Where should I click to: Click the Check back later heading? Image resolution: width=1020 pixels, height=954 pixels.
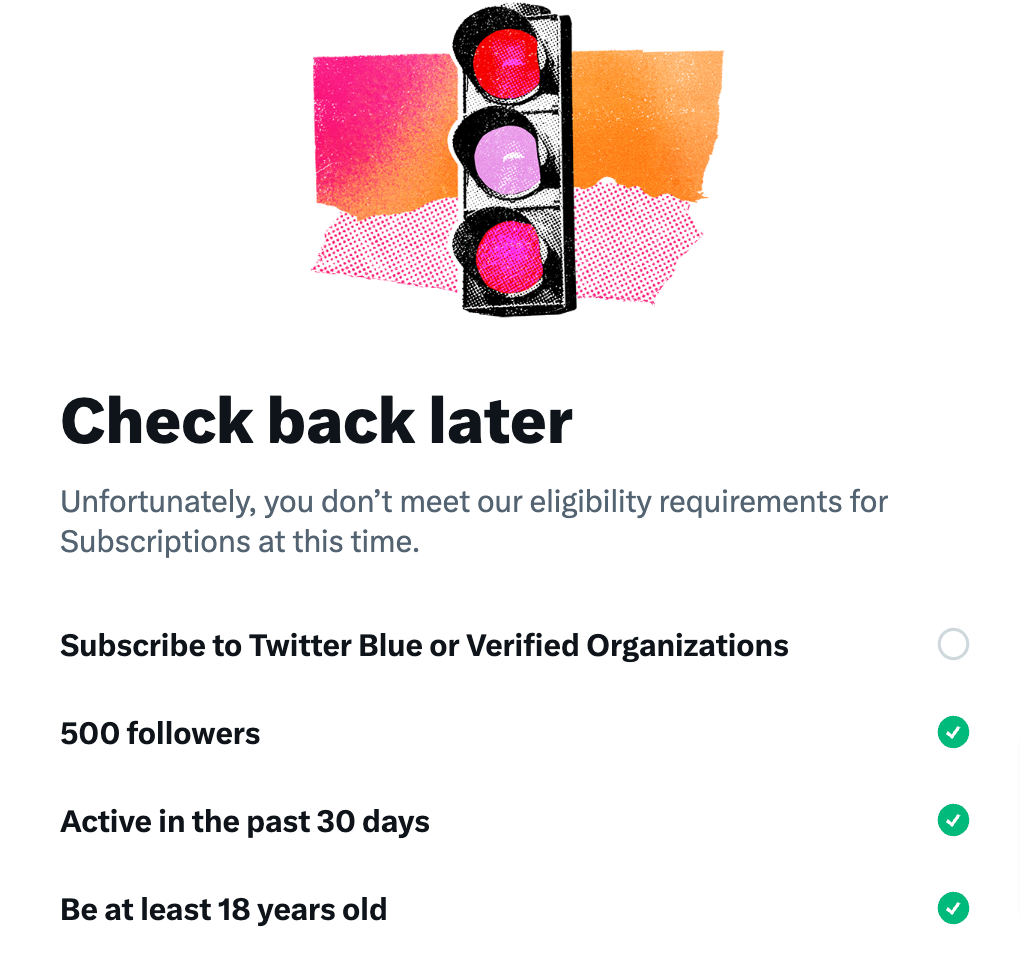click(317, 421)
